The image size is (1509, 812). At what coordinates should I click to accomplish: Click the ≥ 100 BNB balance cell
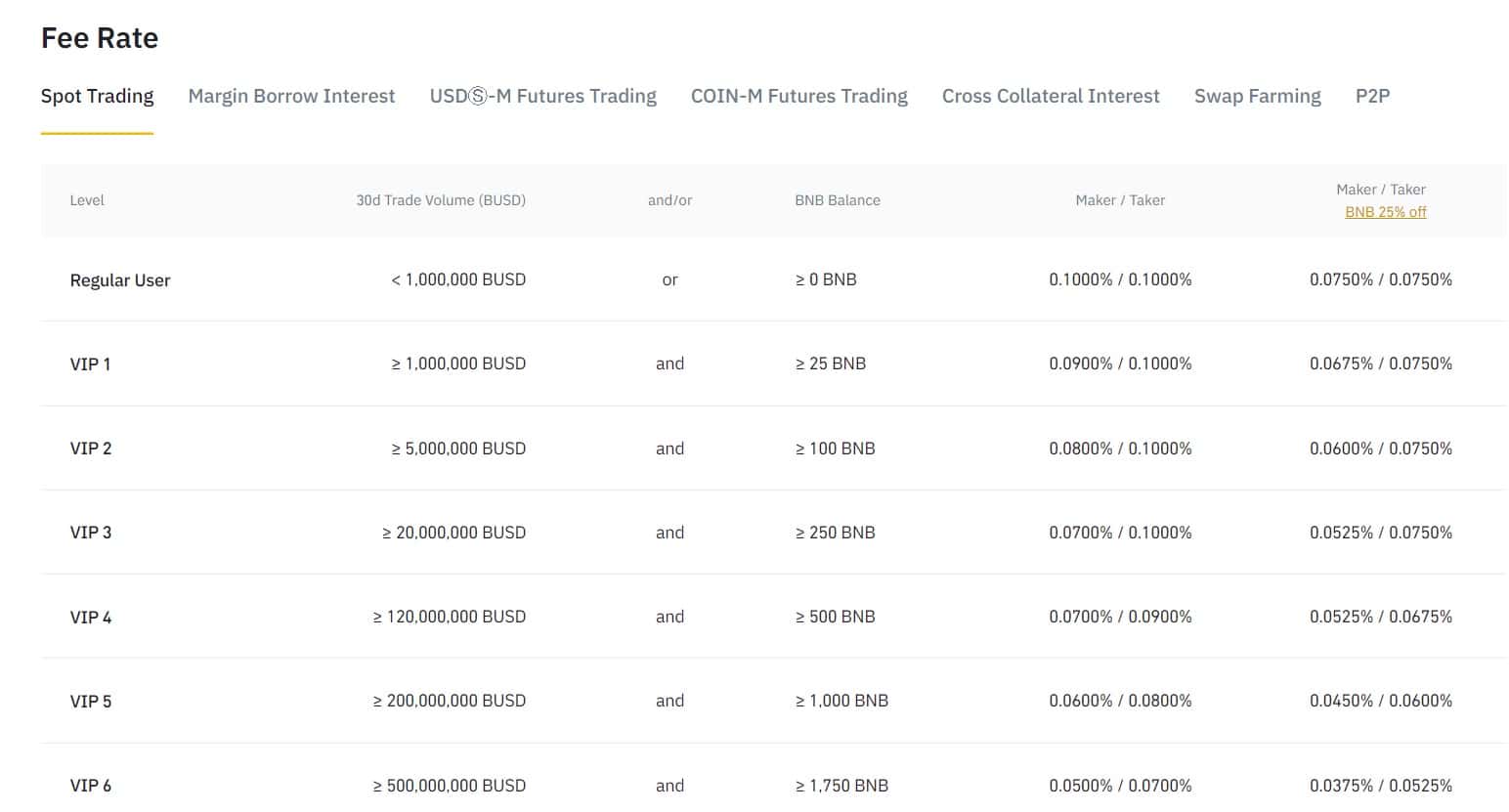coord(835,449)
